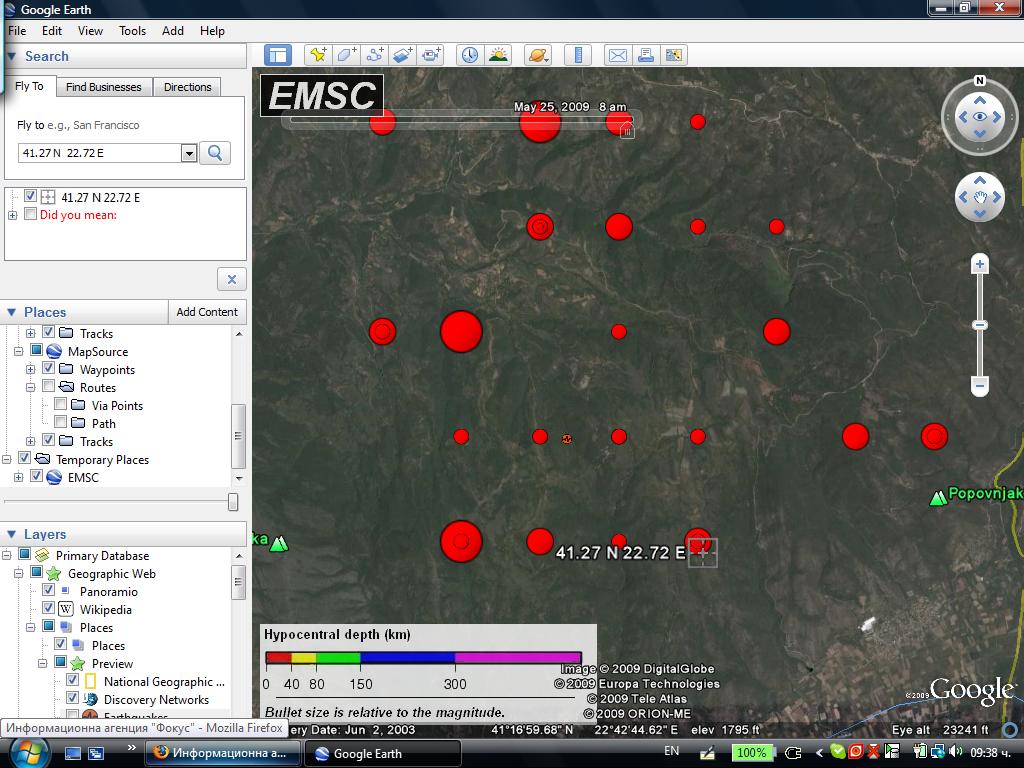Zoom out with the minus button
This screenshot has height=768, width=1024.
coord(979,386)
